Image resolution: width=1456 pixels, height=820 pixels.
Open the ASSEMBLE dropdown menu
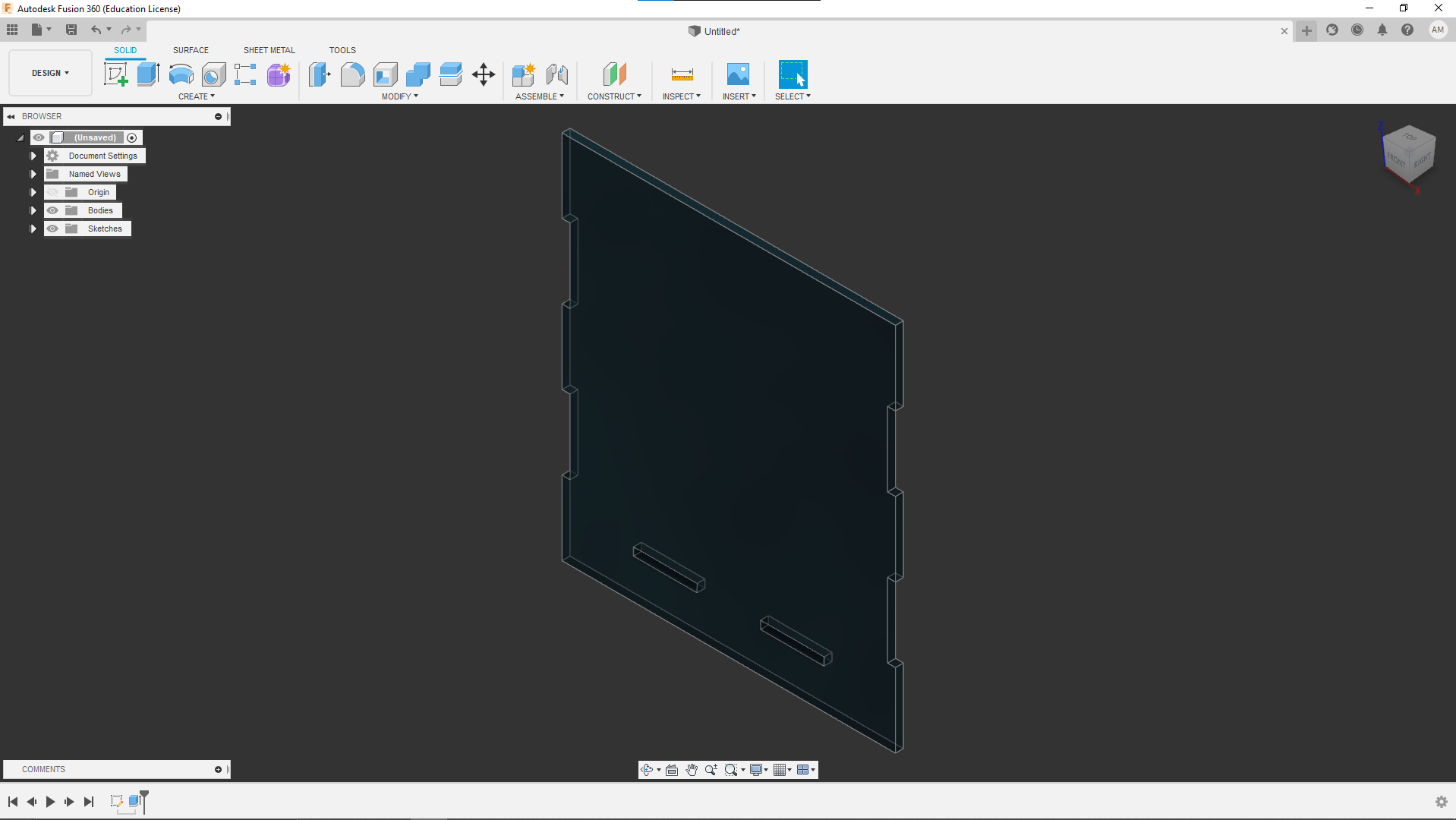click(x=540, y=96)
